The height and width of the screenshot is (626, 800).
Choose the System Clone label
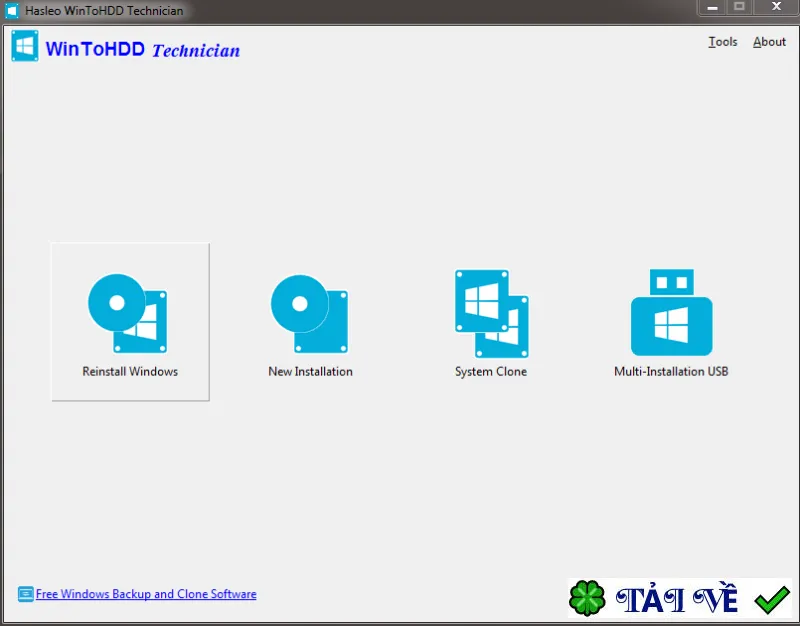coord(491,371)
